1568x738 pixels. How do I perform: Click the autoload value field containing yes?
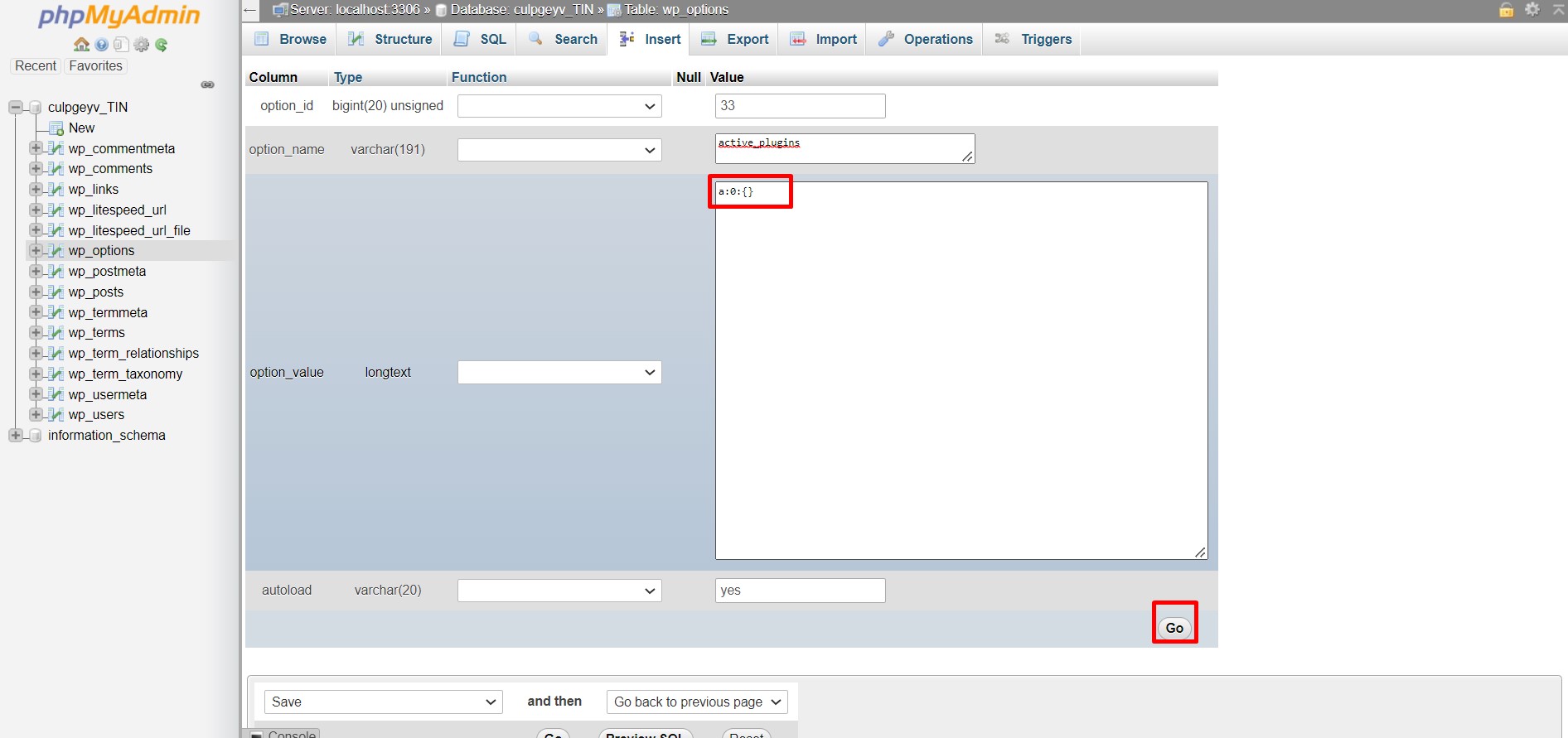[x=800, y=591]
